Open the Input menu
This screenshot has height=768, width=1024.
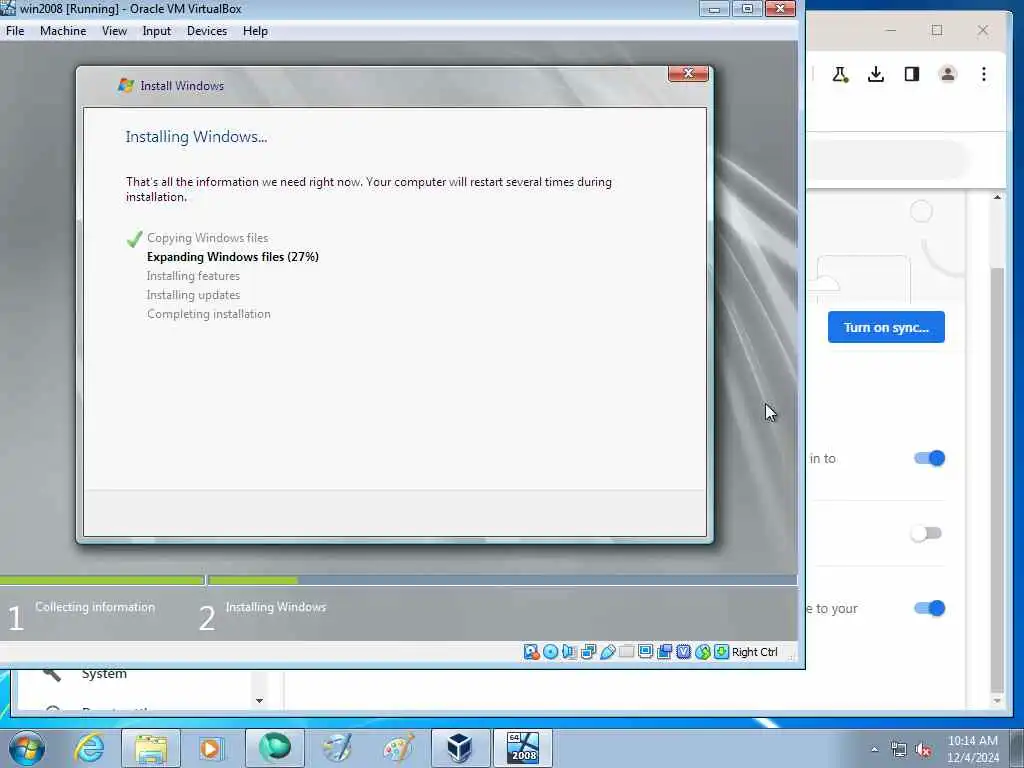click(157, 31)
